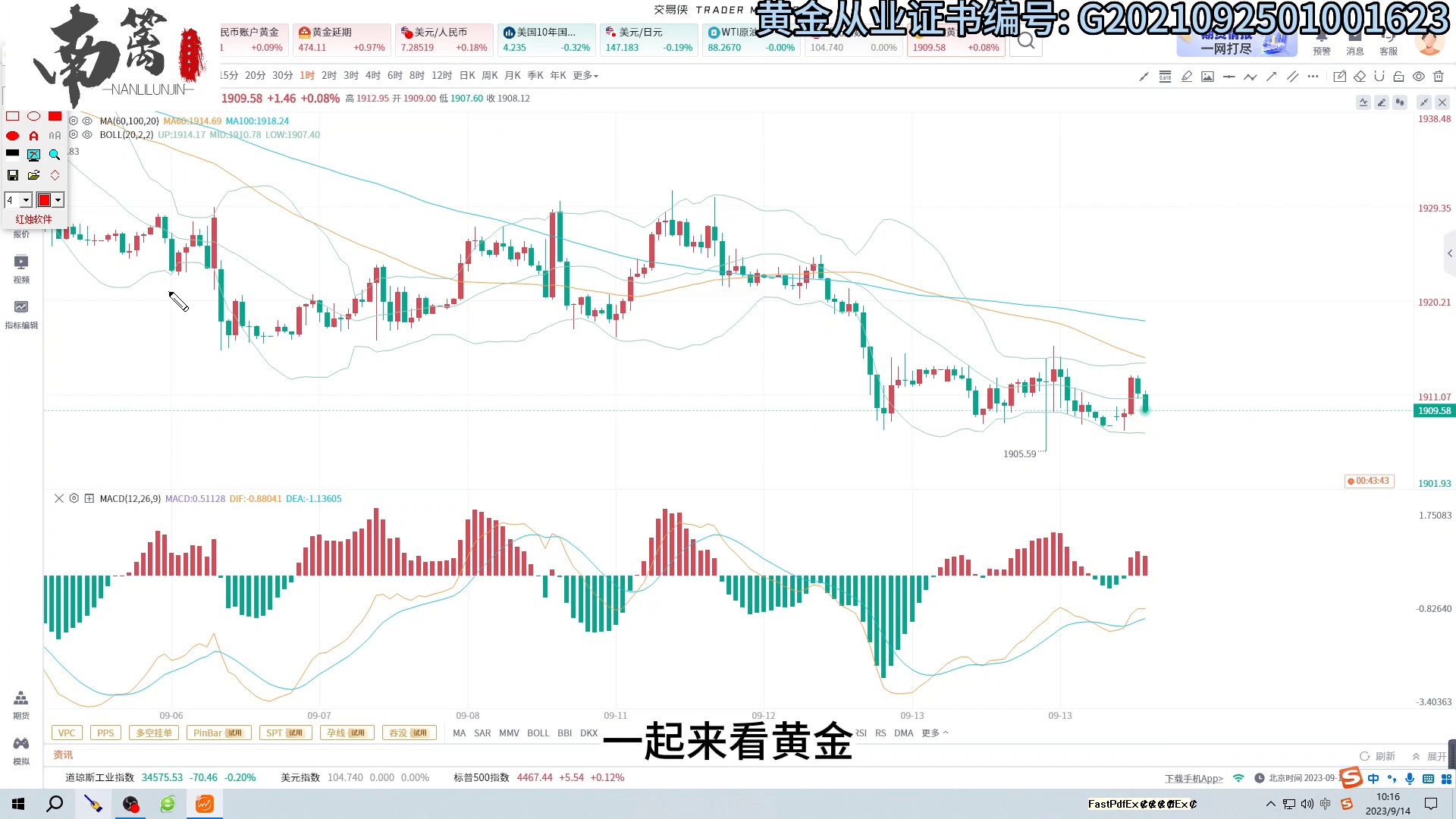Enable the magnet snap tool
Screen dimensions: 1456x819
coord(1379,76)
